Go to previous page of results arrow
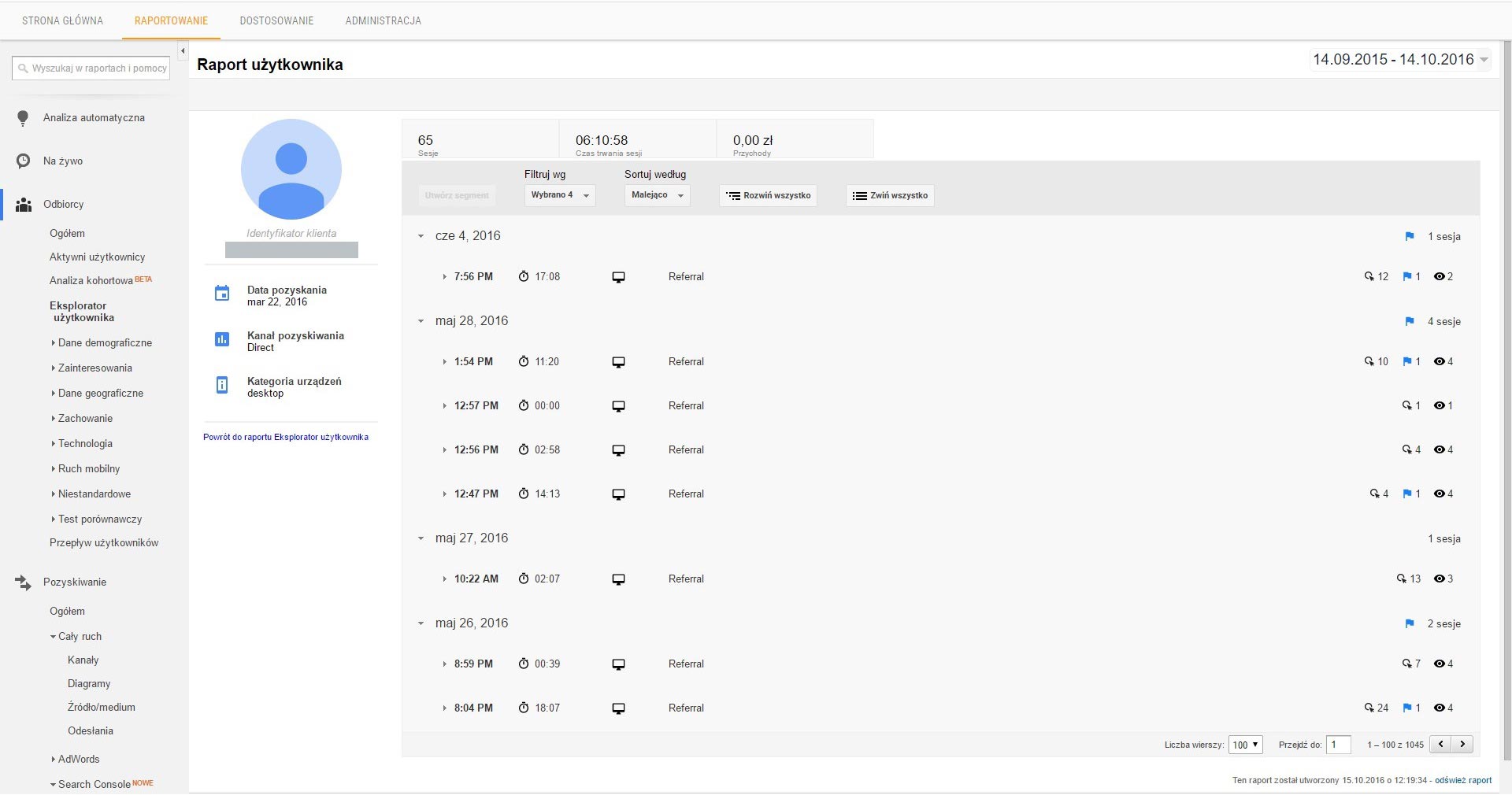This screenshot has height=795, width=1512. click(x=1441, y=744)
